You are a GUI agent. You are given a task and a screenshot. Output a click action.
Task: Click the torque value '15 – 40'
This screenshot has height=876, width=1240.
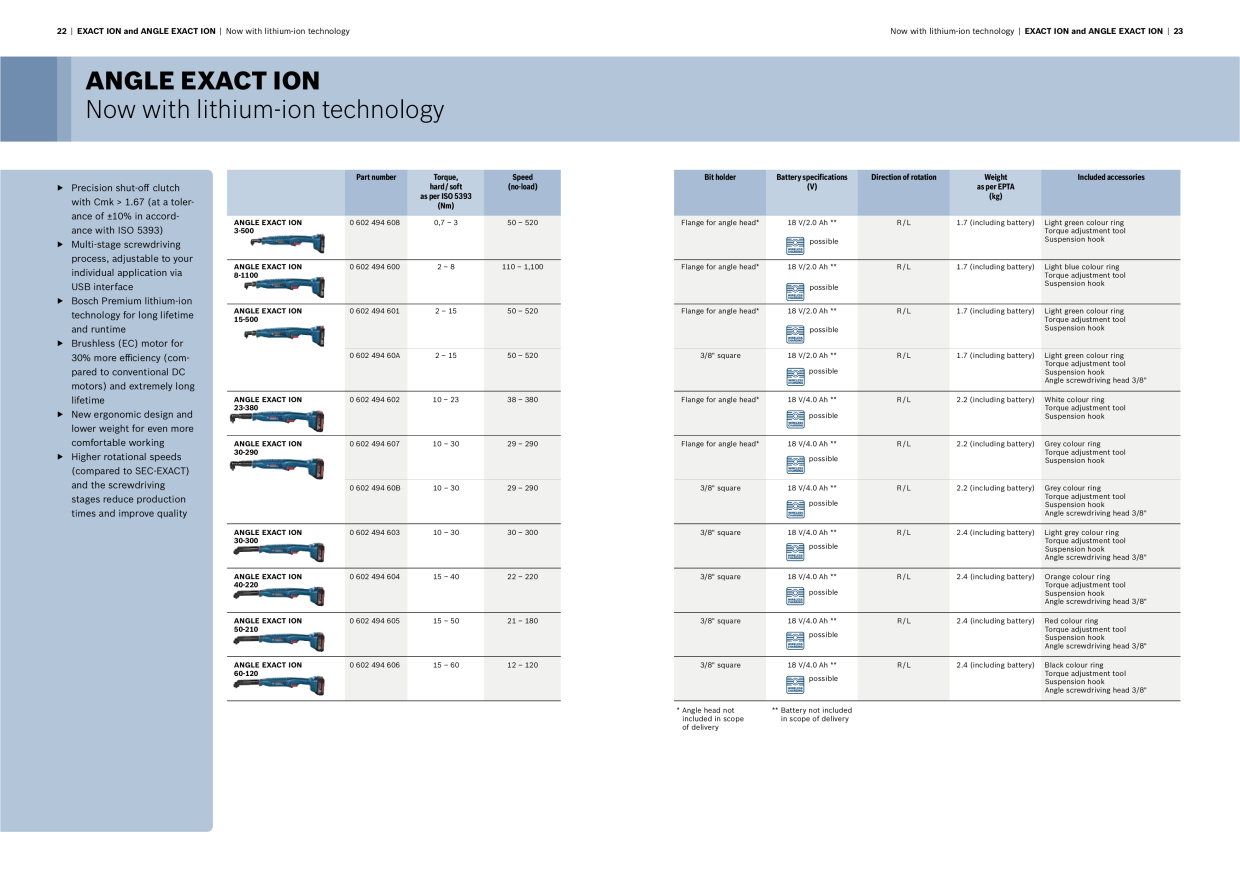[446, 577]
